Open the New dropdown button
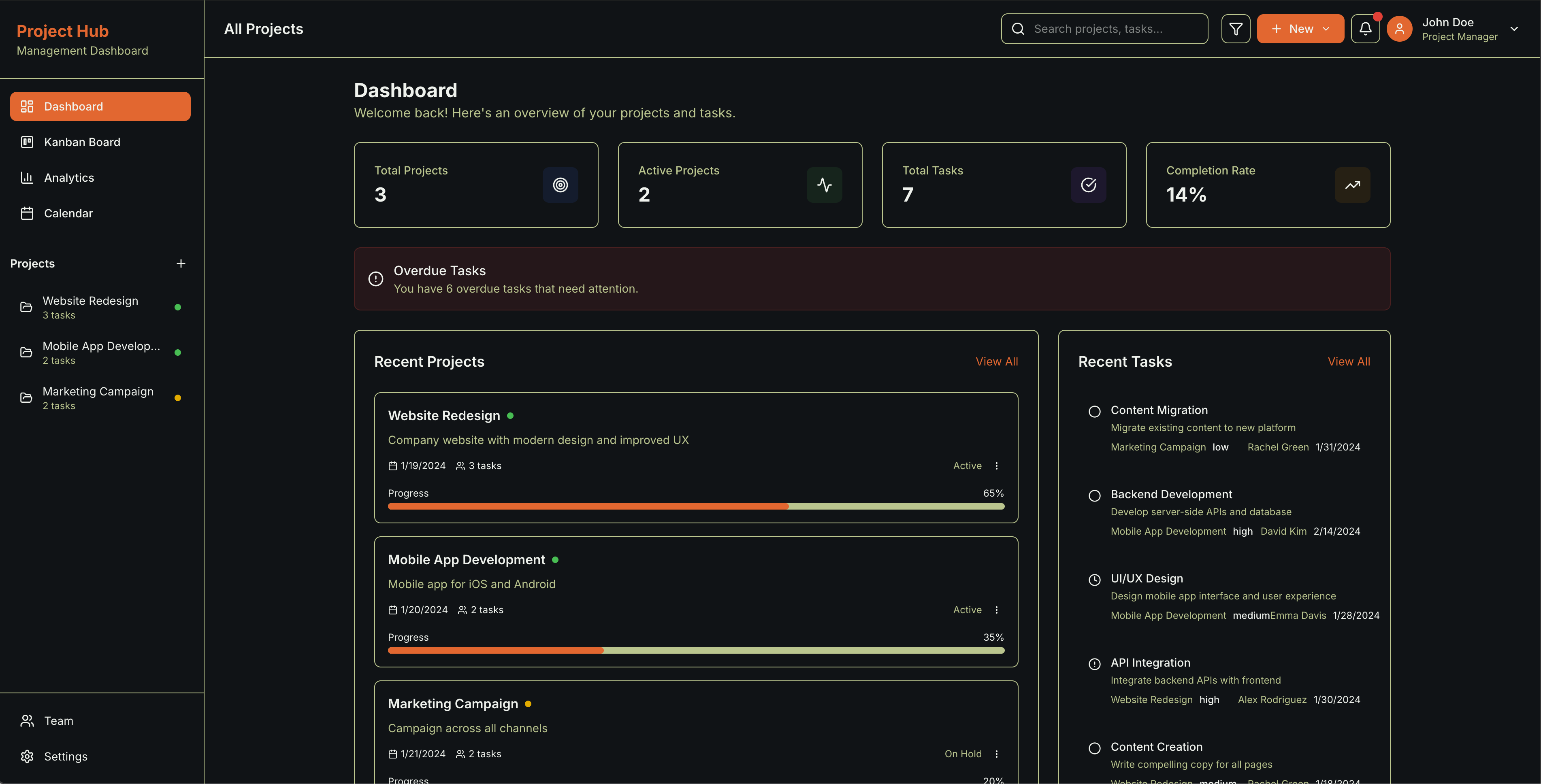1541x784 pixels. pos(1300,29)
